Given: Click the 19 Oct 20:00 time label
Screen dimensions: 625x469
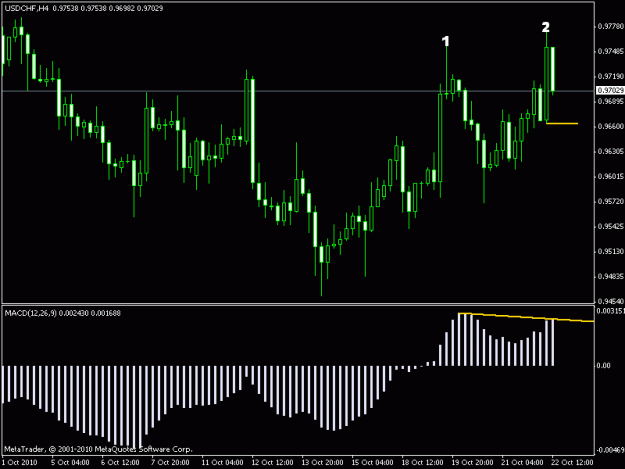Looking at the screenshot, I should pyautogui.click(x=472, y=462).
